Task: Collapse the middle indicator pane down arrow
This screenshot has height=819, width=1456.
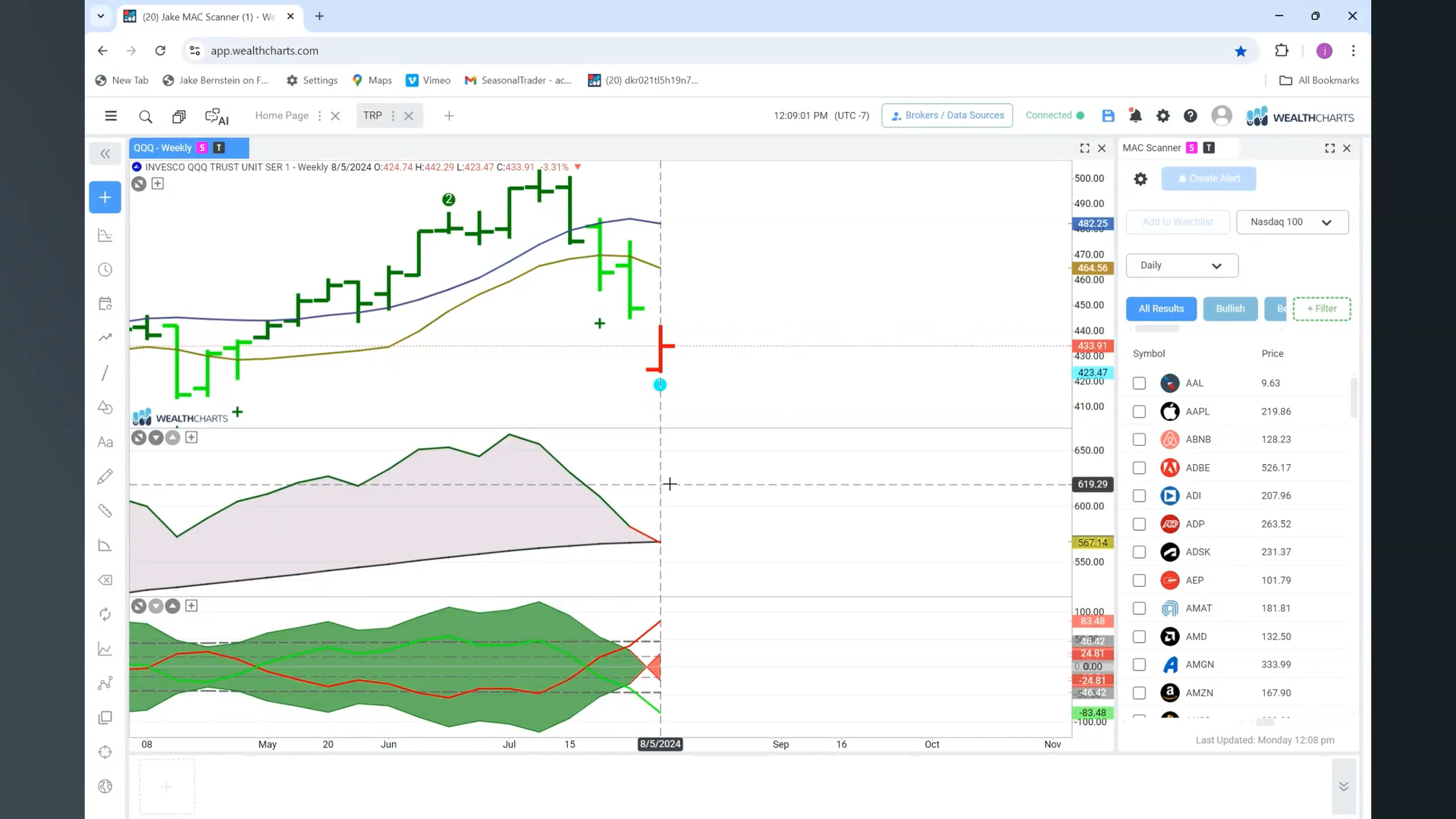Action: [155, 438]
